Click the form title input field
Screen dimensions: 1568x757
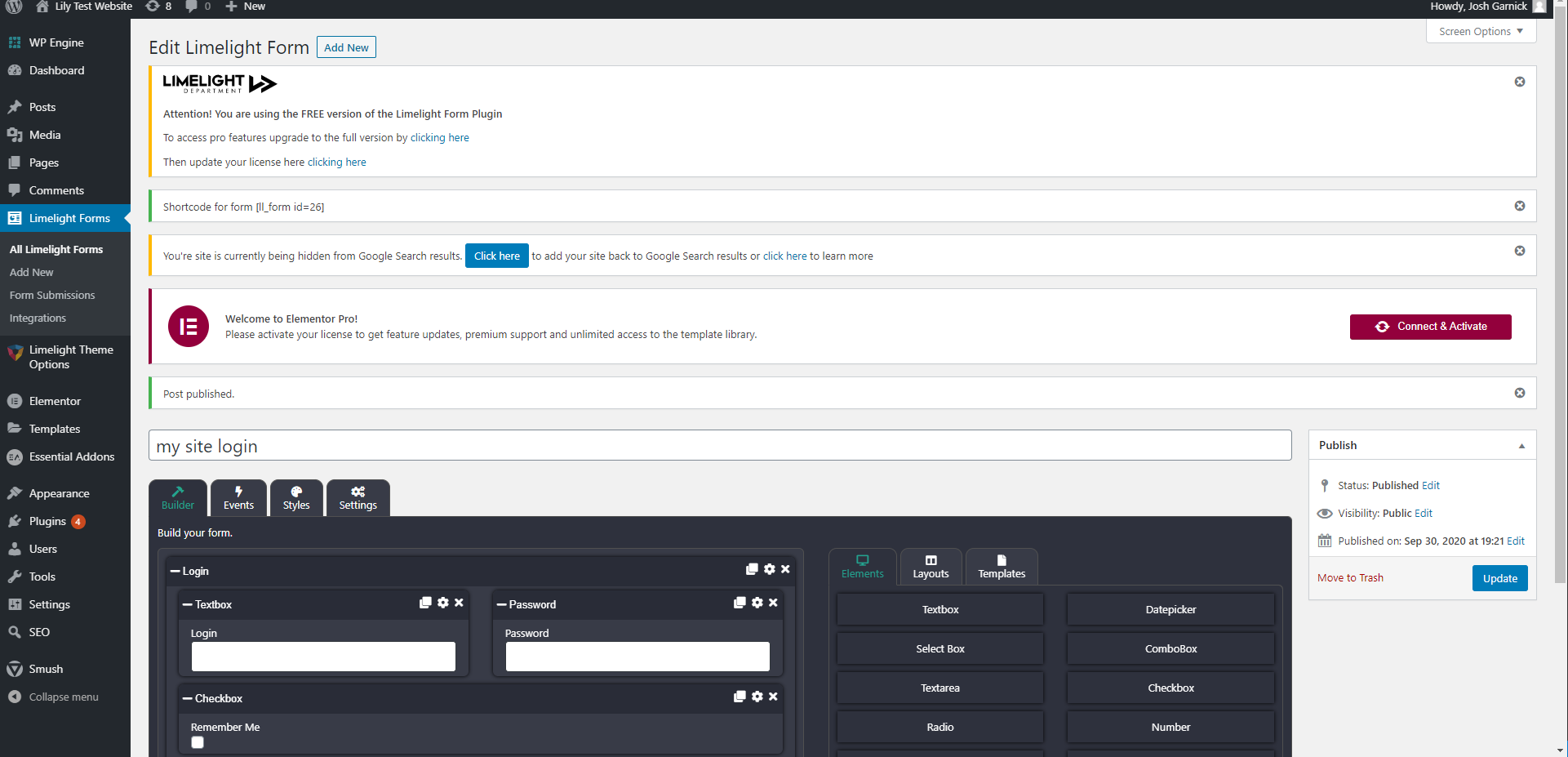pyautogui.click(x=719, y=446)
